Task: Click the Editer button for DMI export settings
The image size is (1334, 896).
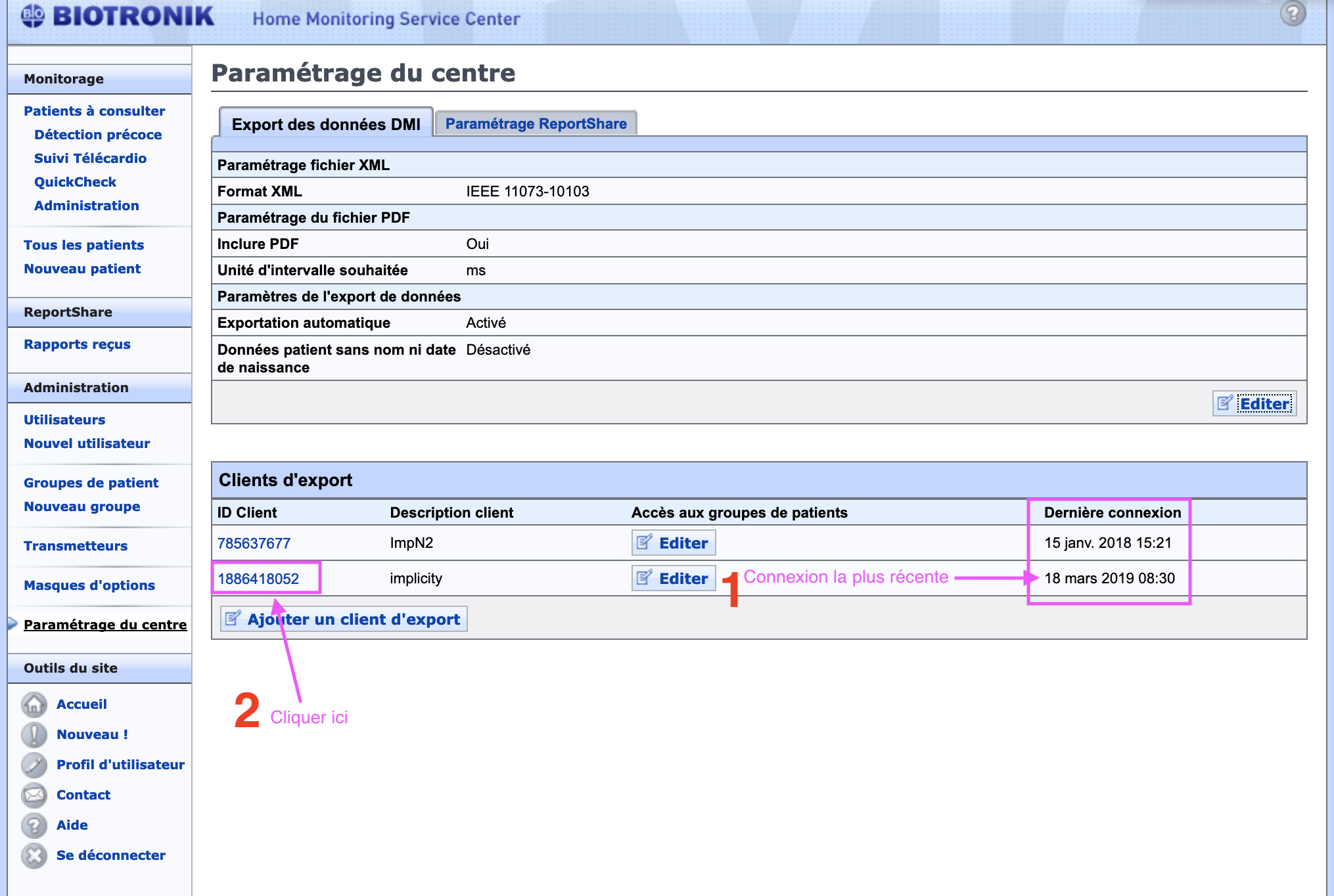Action: coord(1254,403)
